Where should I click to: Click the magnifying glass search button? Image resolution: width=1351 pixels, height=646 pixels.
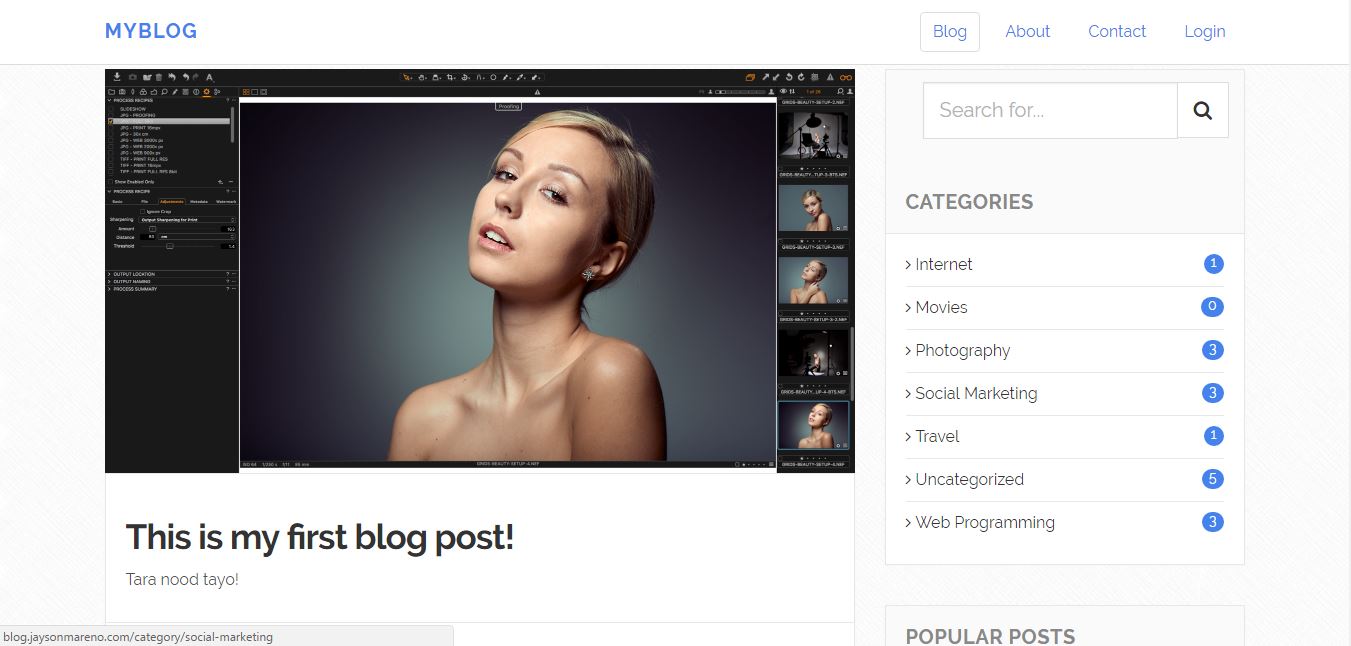(1202, 111)
